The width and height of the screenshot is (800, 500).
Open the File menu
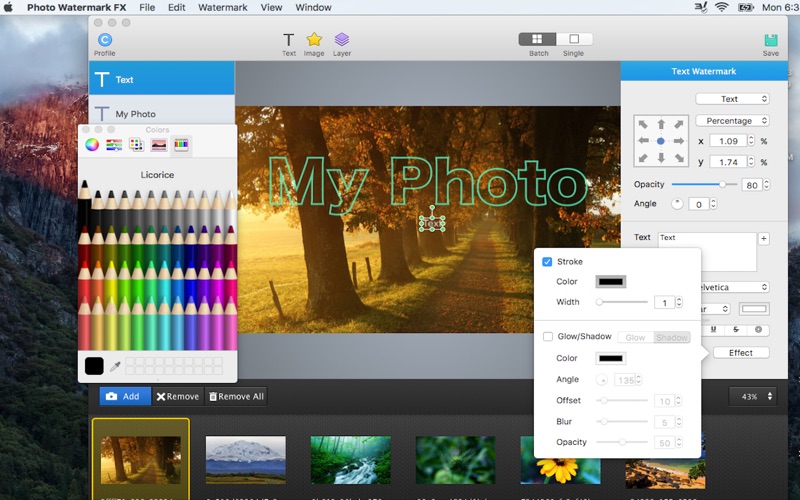click(147, 7)
